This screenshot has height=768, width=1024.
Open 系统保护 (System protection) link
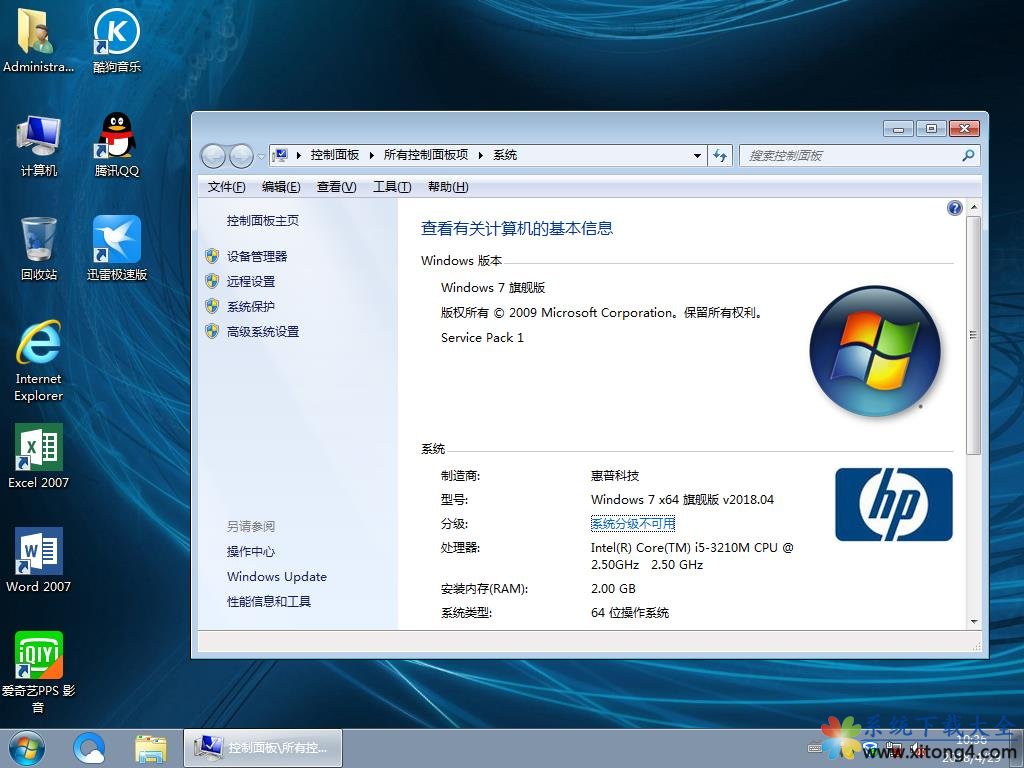251,306
